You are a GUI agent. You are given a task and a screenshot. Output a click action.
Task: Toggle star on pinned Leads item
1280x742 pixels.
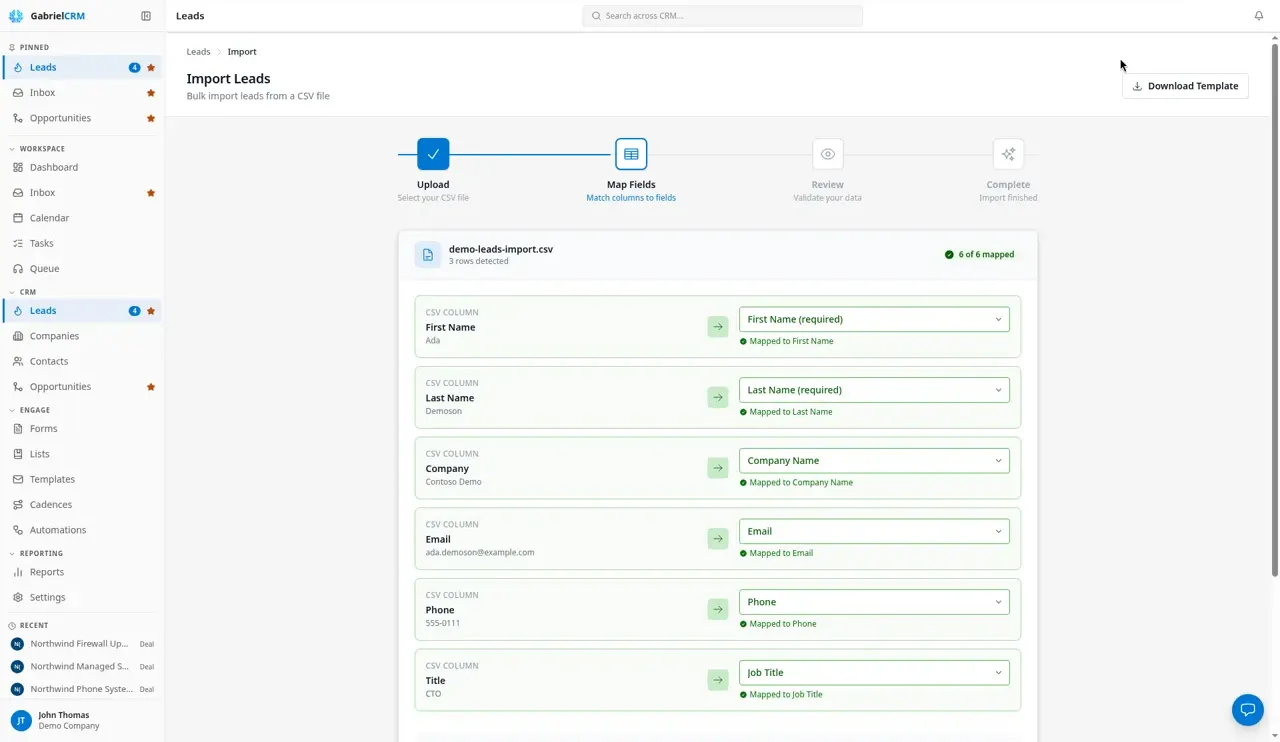[x=151, y=68]
